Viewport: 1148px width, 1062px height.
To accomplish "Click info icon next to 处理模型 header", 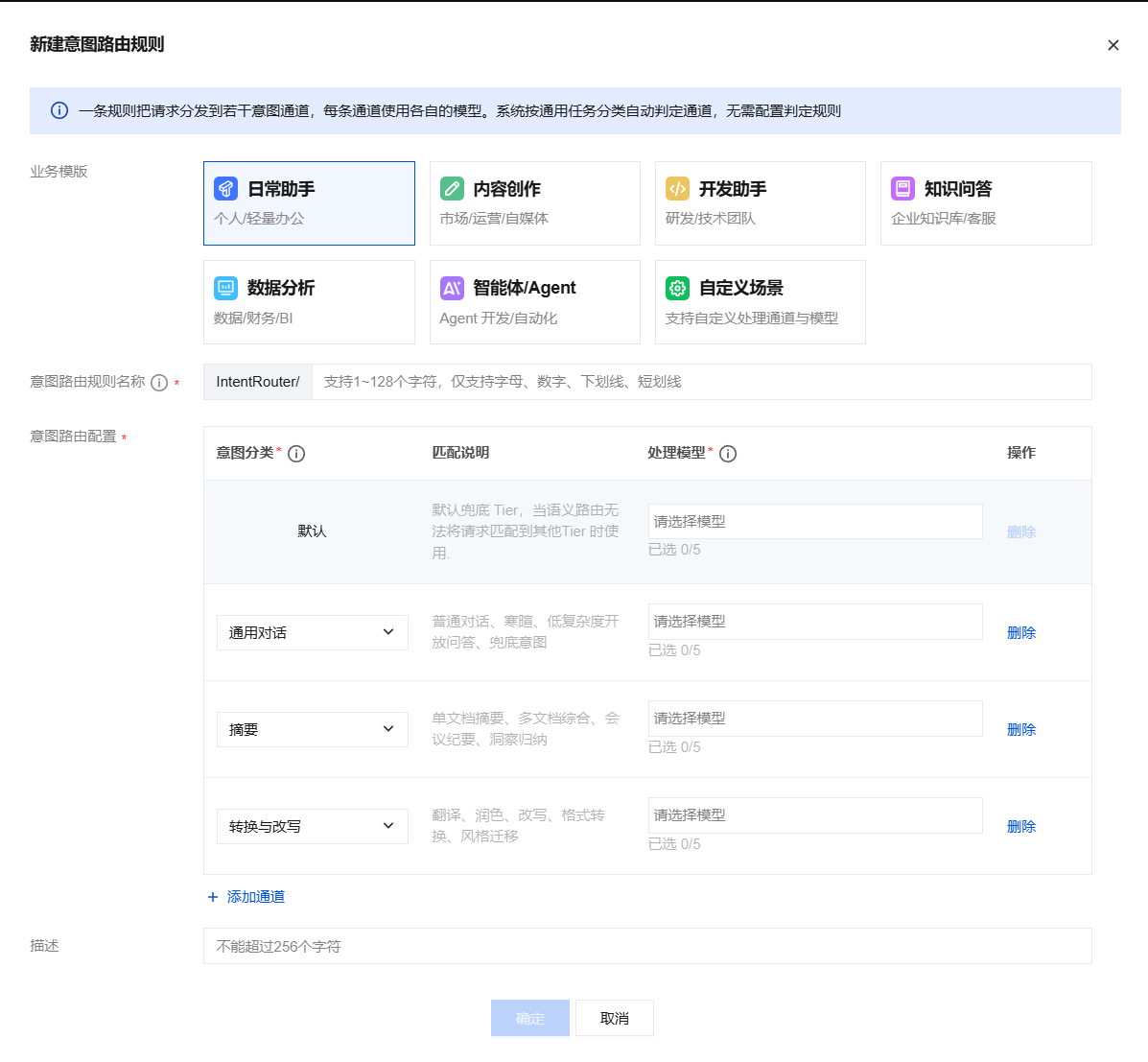I will coord(728,454).
